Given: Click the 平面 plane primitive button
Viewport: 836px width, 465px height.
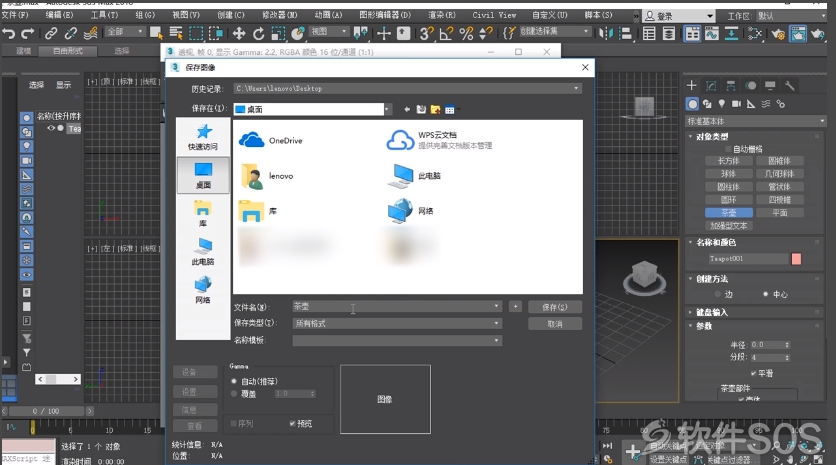Looking at the screenshot, I should [779, 212].
